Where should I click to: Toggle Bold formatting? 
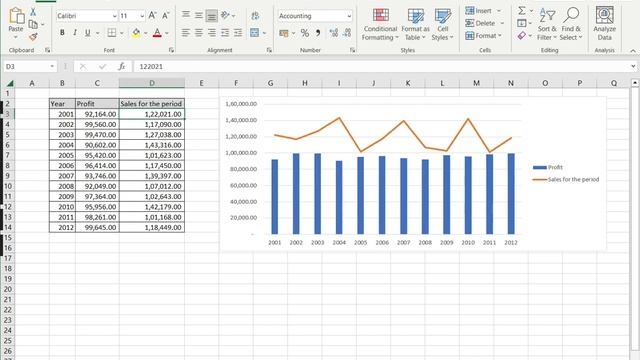coord(62,33)
